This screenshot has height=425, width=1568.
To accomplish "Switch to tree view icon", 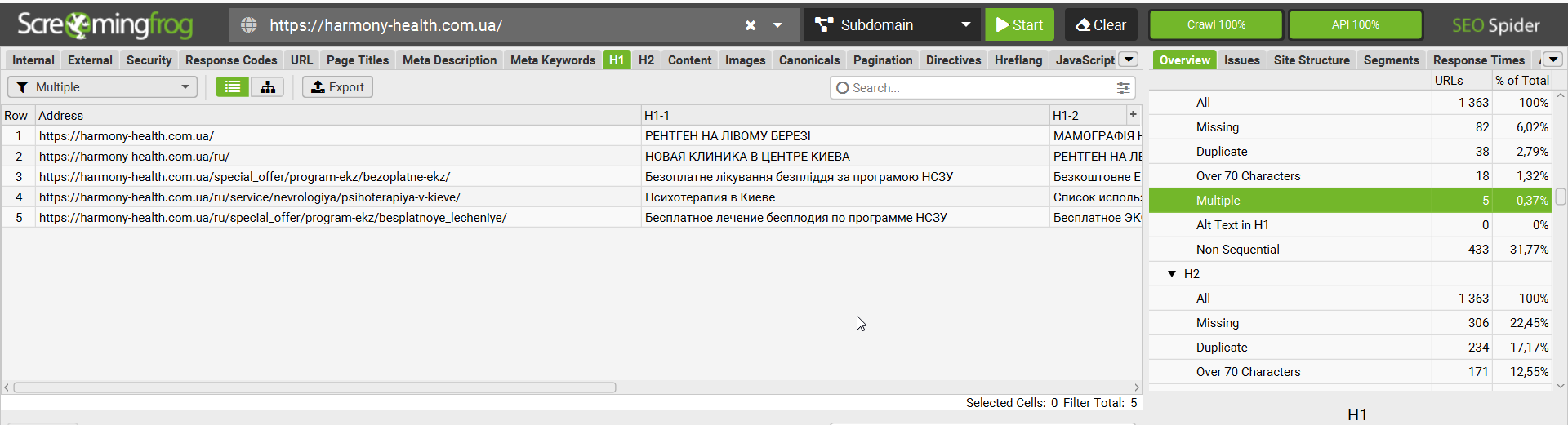I will [x=268, y=87].
